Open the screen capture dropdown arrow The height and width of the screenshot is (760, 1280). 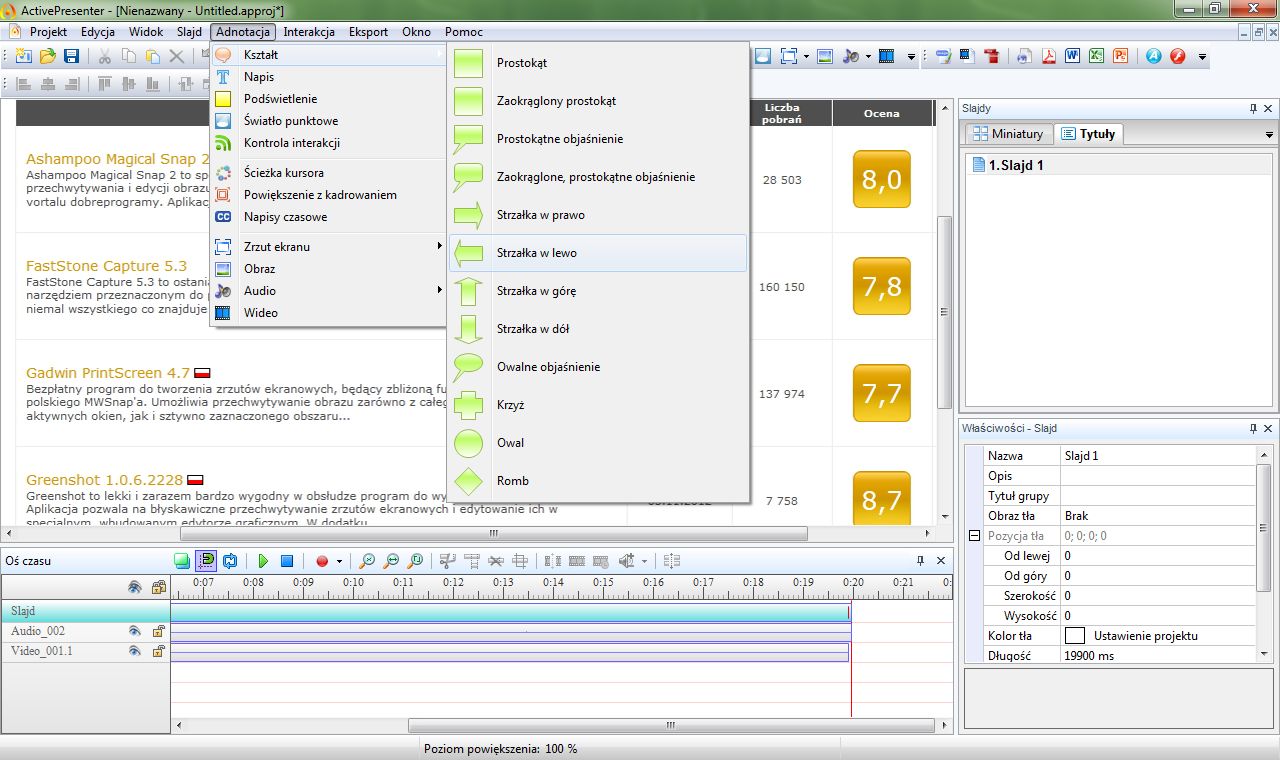(806, 56)
